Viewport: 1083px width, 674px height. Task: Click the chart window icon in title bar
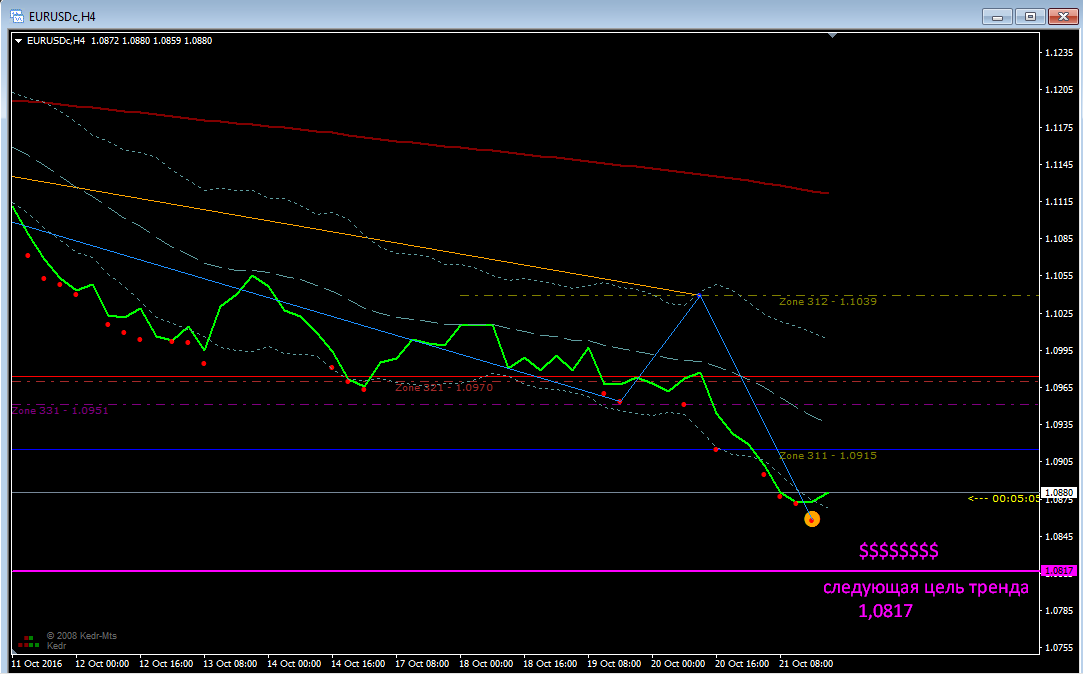[18, 16]
